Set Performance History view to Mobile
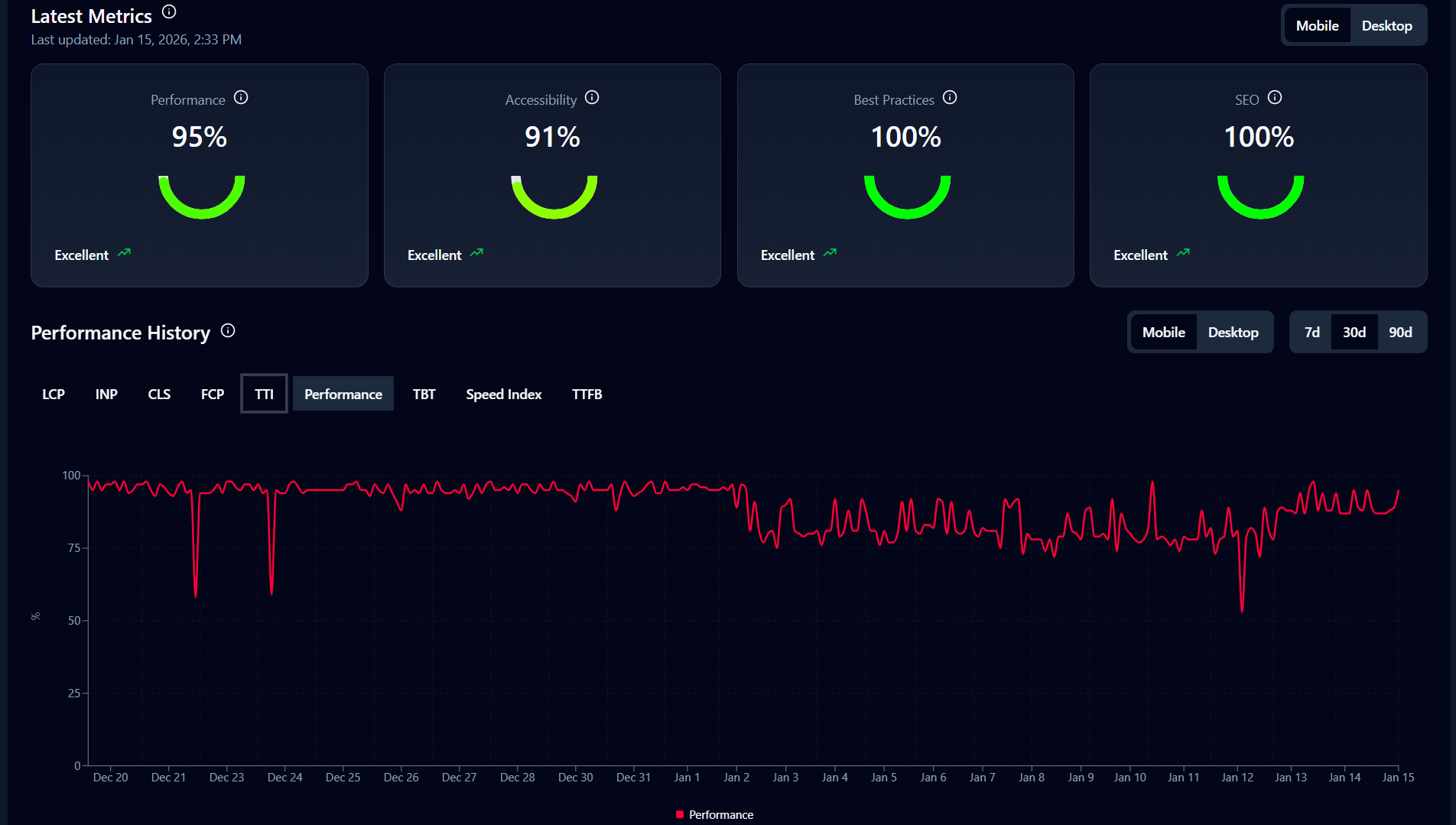Image resolution: width=1456 pixels, height=825 pixels. (x=1164, y=332)
